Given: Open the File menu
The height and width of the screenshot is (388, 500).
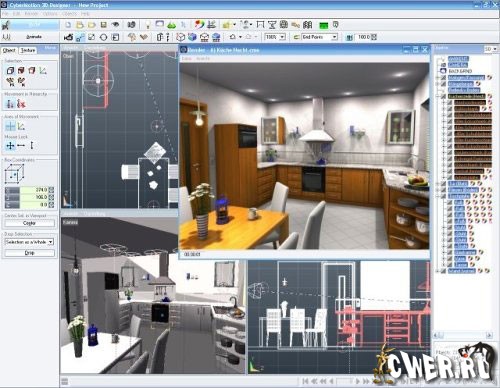Looking at the screenshot, I should pos(6,14).
